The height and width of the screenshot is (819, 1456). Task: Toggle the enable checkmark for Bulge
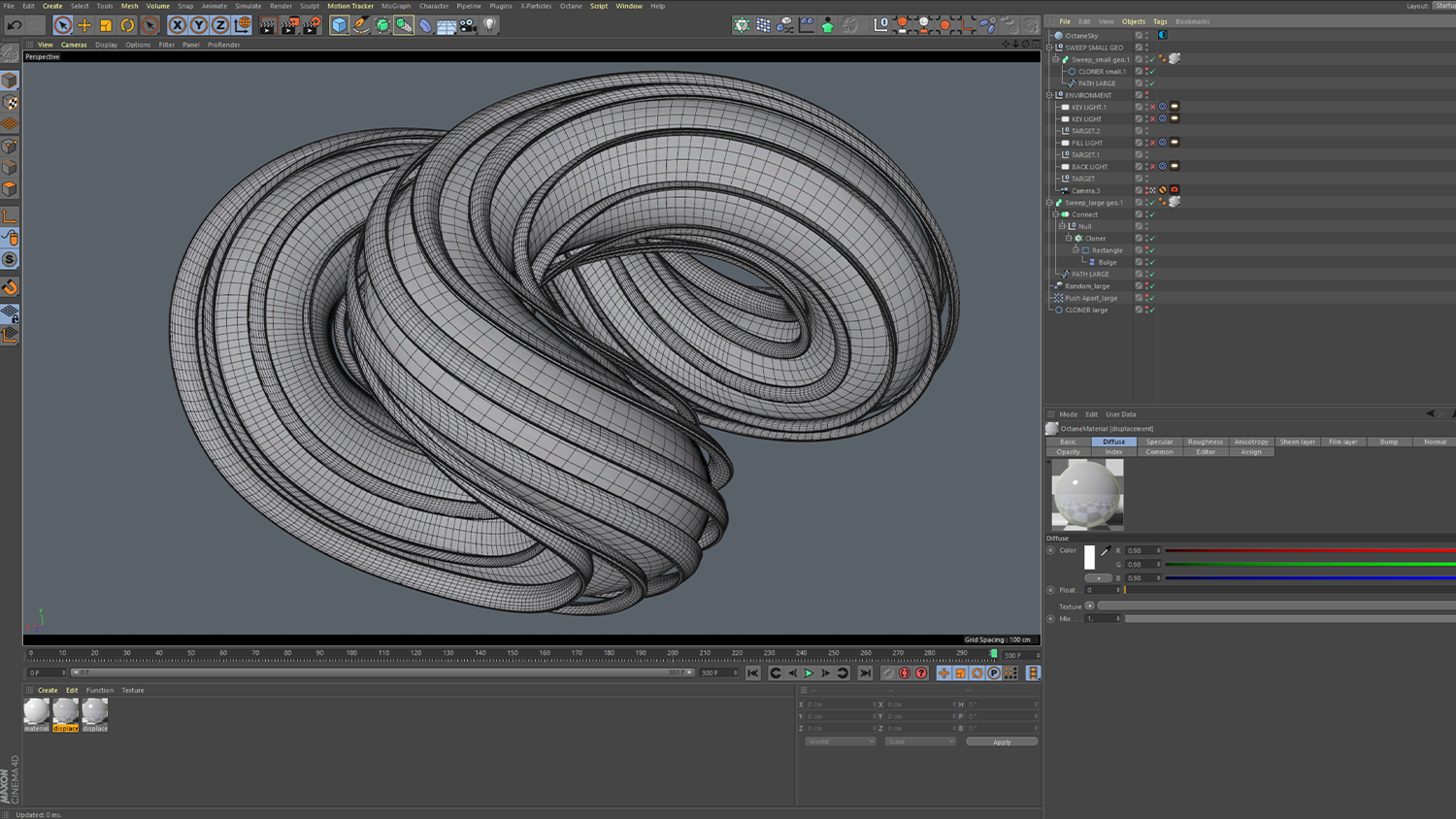(1152, 262)
